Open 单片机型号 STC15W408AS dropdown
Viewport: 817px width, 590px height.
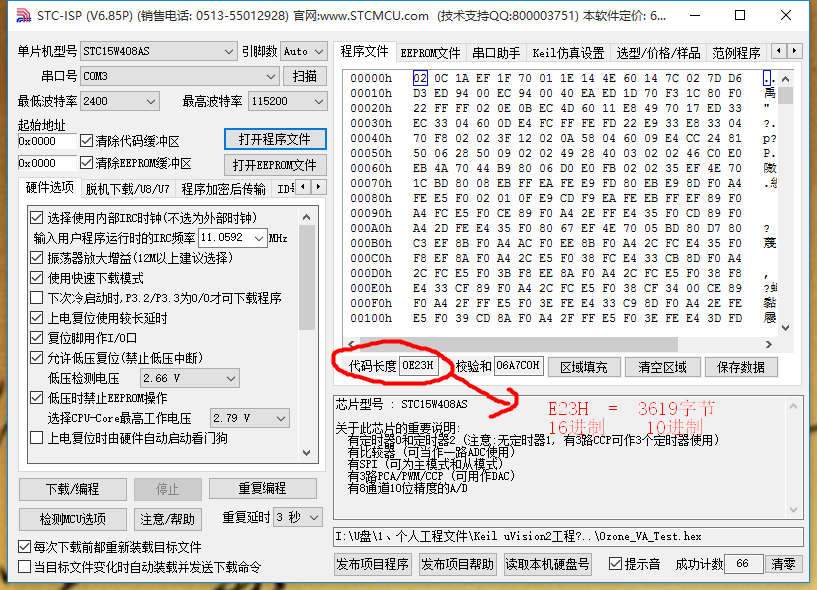158,51
